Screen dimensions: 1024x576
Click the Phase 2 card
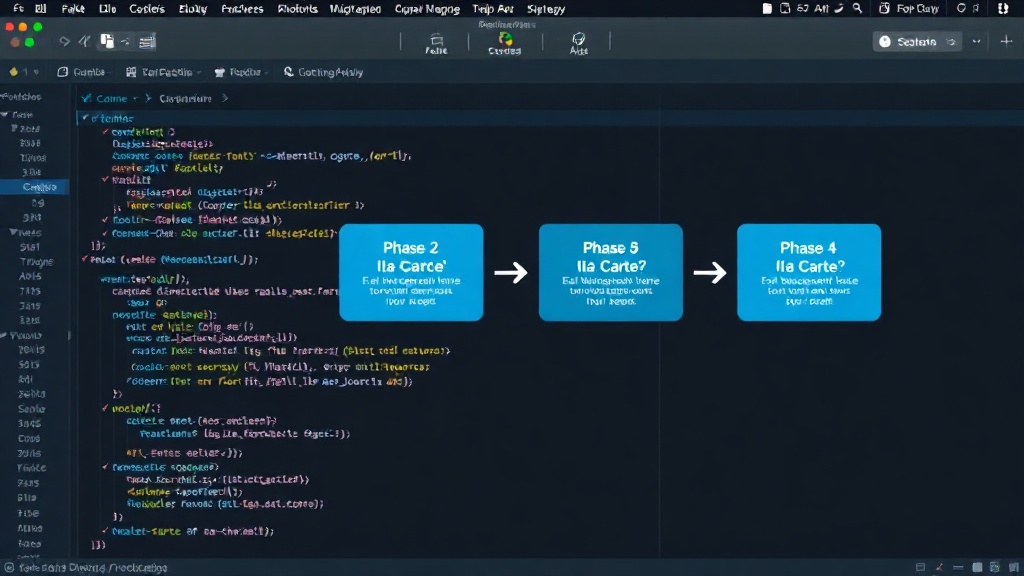pos(411,272)
